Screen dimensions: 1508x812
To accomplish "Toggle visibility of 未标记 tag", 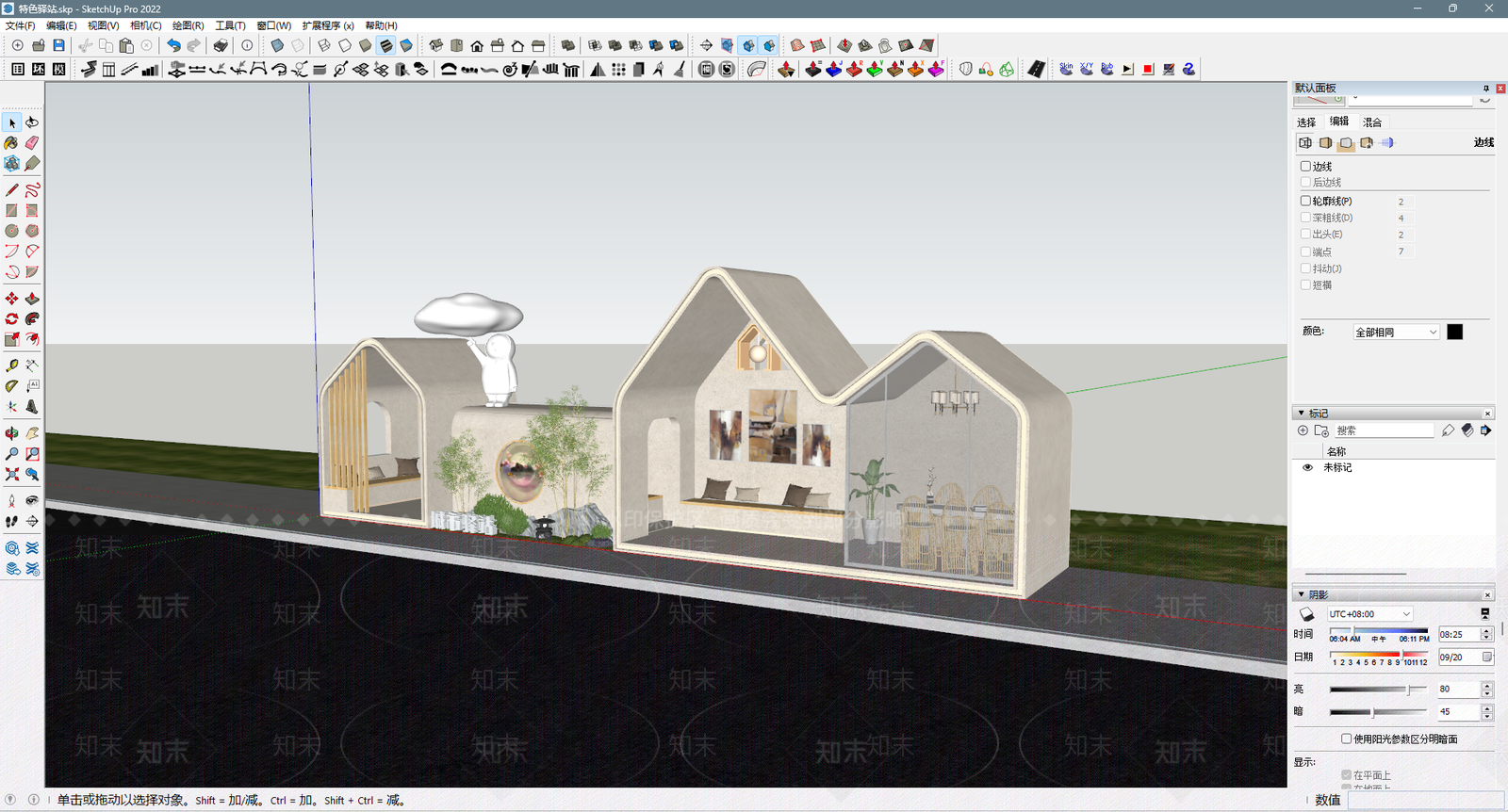I will pyautogui.click(x=1307, y=467).
